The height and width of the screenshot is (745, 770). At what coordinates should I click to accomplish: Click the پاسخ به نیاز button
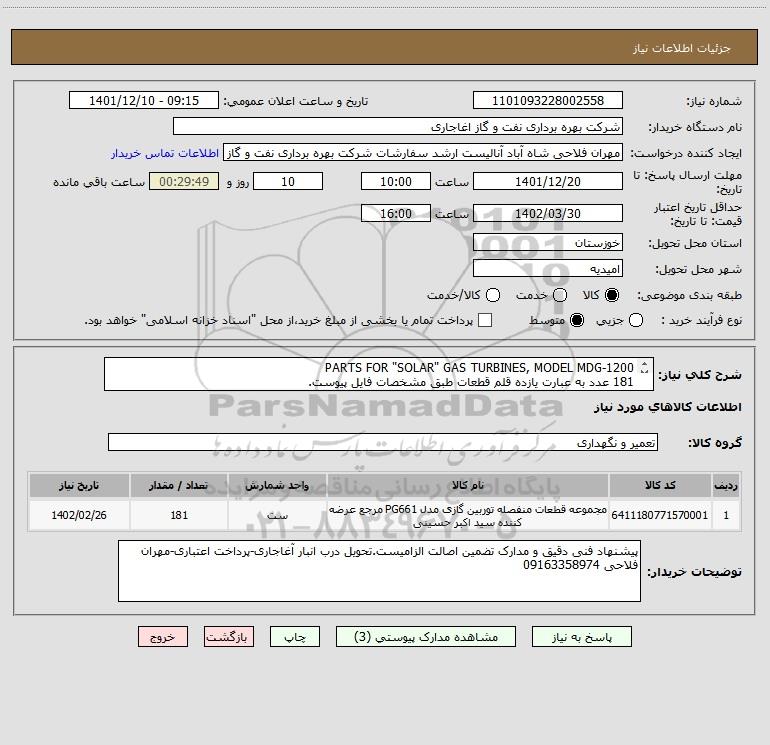[x=581, y=636]
